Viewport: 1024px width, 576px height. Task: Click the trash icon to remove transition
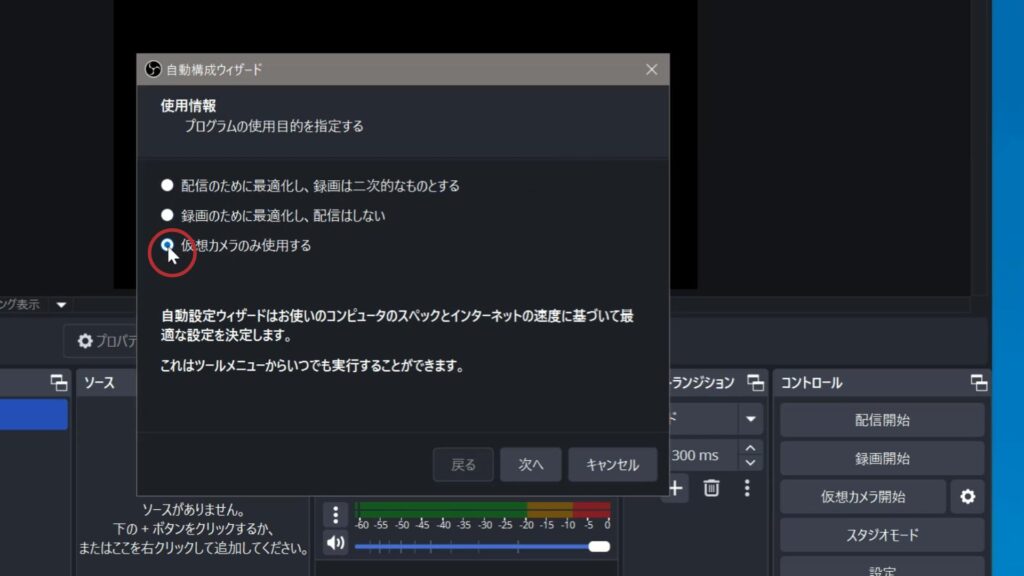(x=711, y=488)
